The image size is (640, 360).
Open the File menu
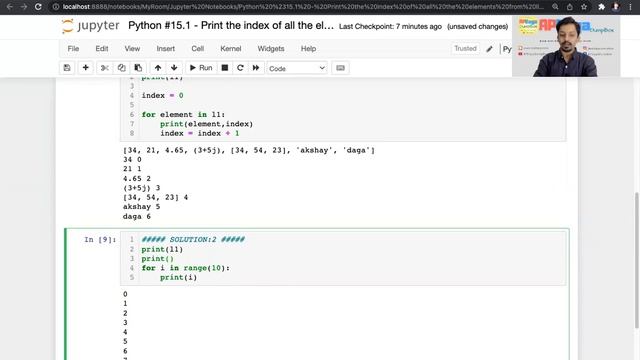73,49
